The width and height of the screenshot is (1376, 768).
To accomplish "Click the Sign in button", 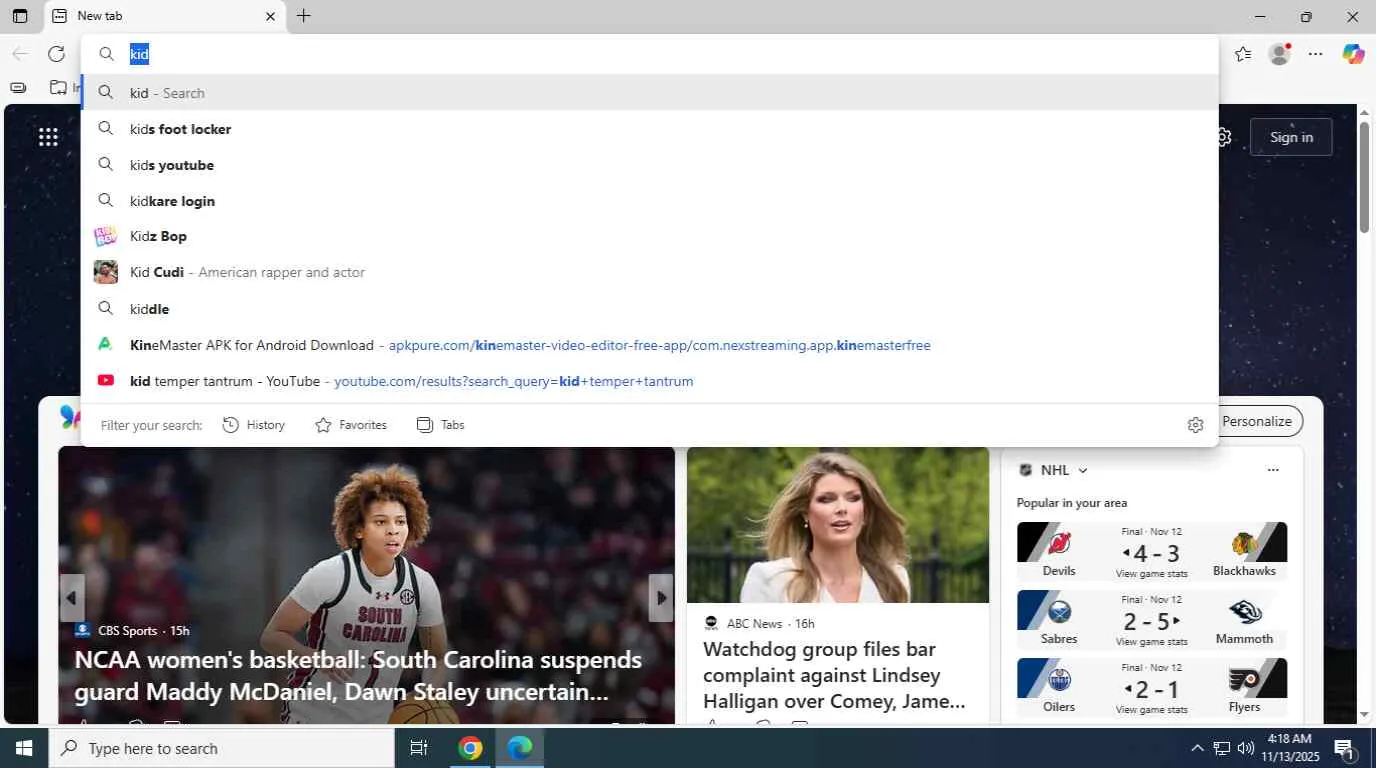I will [x=1291, y=137].
